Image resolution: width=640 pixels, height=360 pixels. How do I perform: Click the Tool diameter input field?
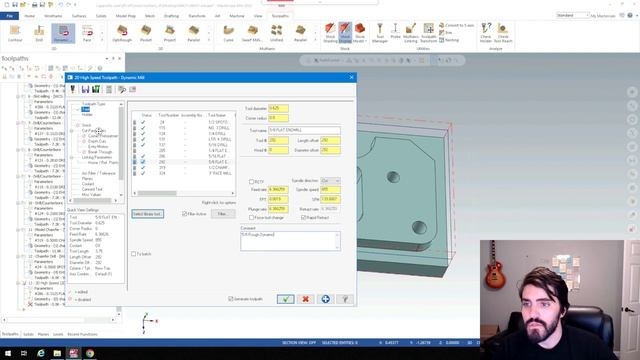pyautogui.click(x=278, y=108)
